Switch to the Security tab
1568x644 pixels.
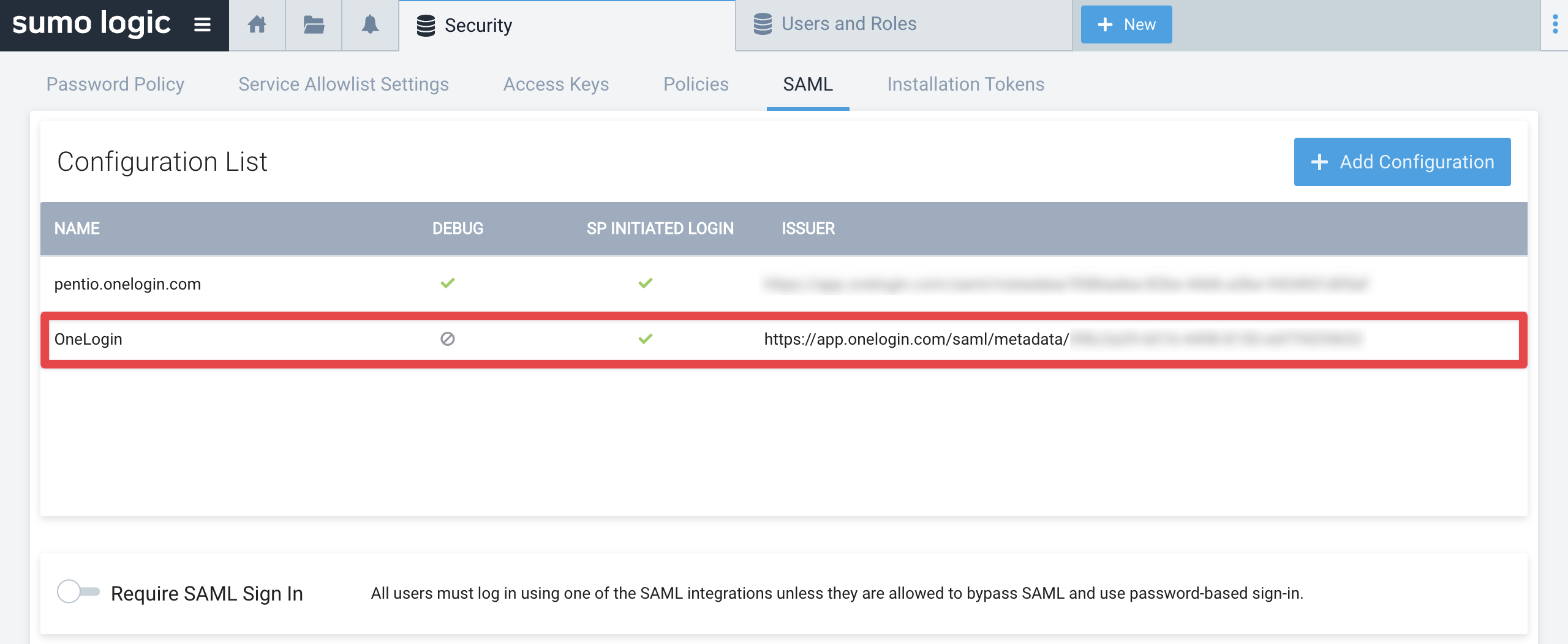[567, 26]
